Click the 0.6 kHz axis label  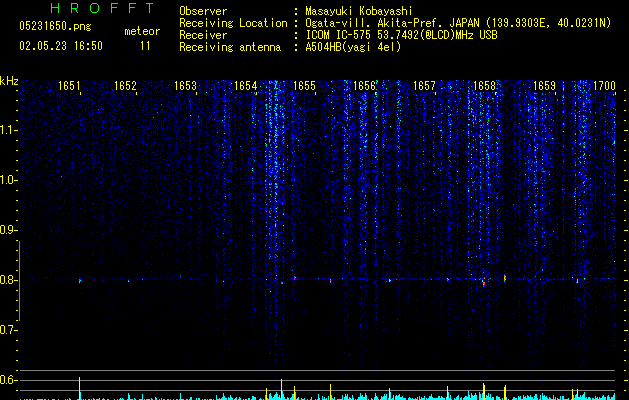(x=8, y=380)
